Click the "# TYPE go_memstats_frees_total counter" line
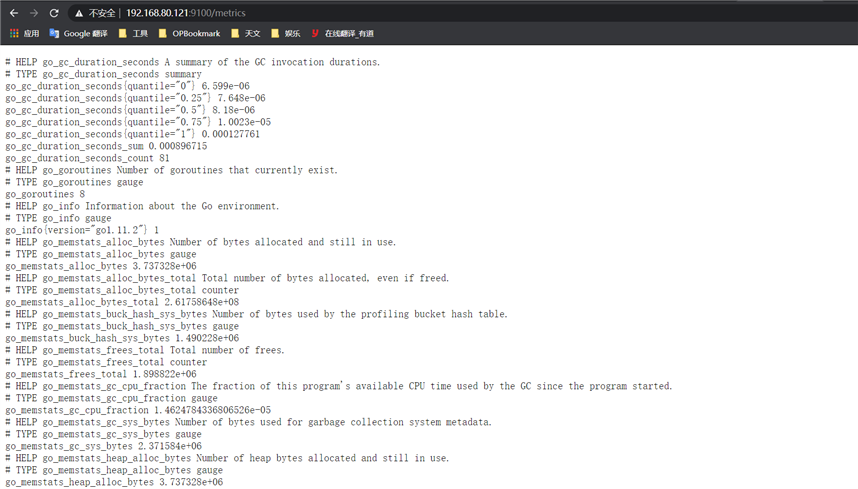Screen dimensions: 858x489 tap(106, 363)
